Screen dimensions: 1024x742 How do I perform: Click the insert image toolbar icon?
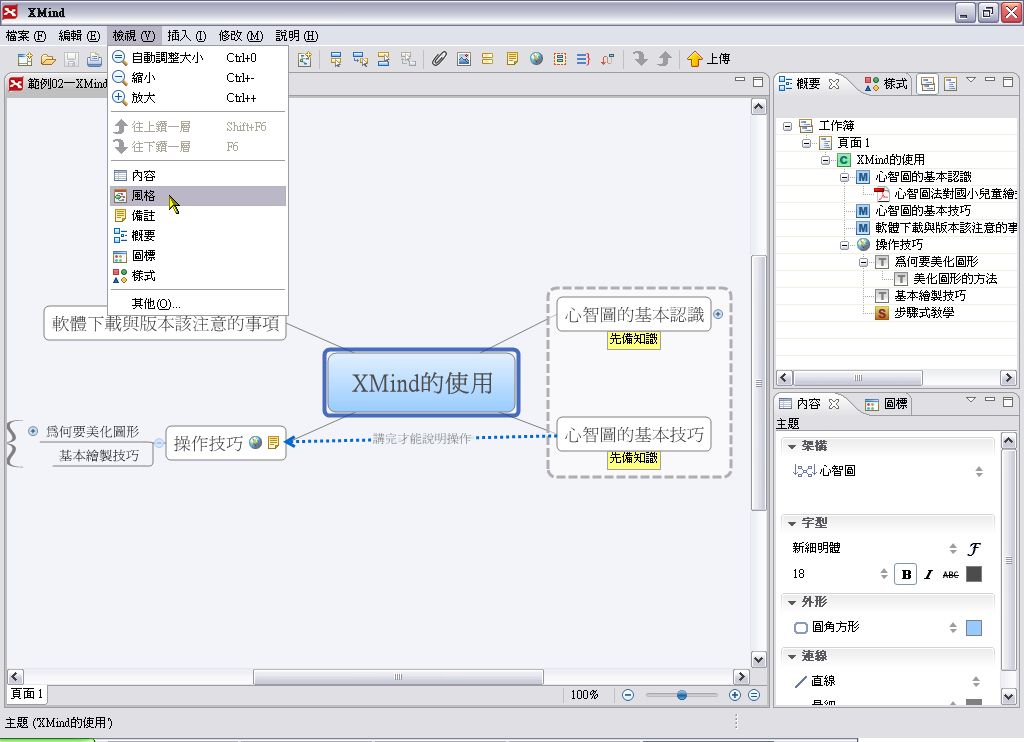463,59
